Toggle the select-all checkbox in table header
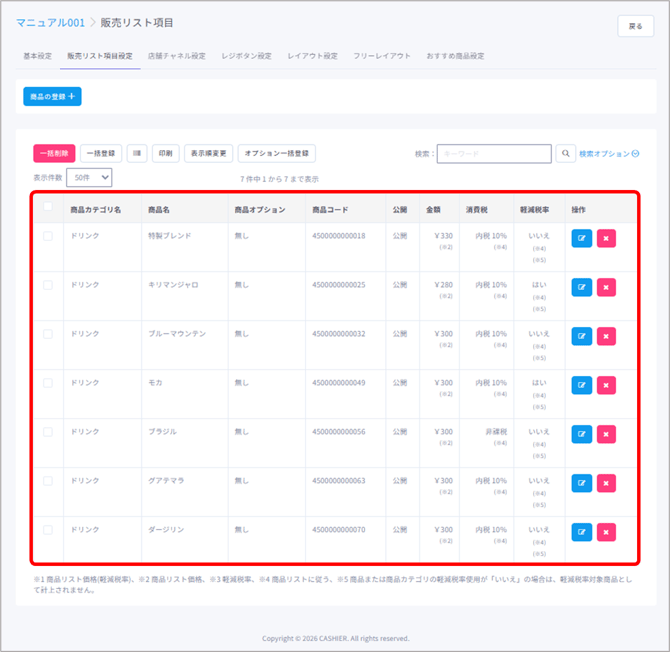 [48, 208]
